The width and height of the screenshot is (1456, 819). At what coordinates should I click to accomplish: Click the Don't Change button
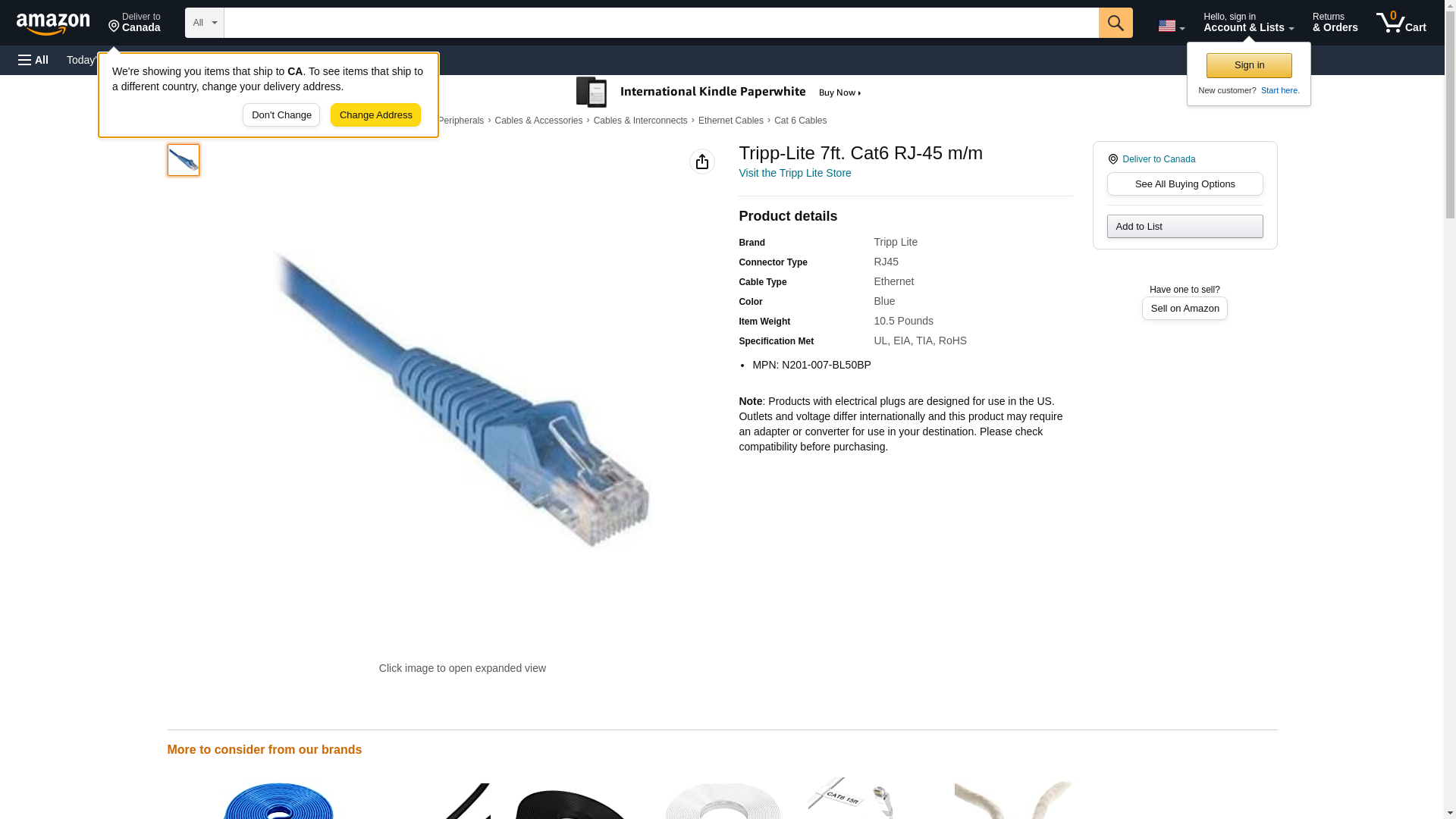point(281,115)
